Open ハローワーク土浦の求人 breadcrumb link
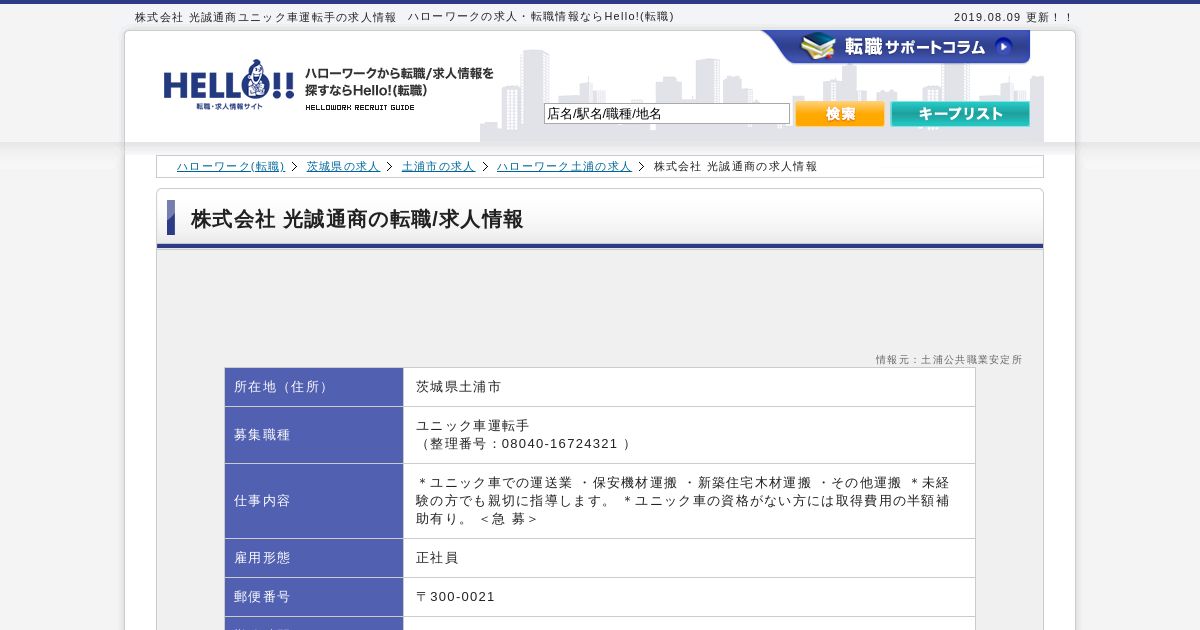The image size is (1200, 630). pos(564,167)
